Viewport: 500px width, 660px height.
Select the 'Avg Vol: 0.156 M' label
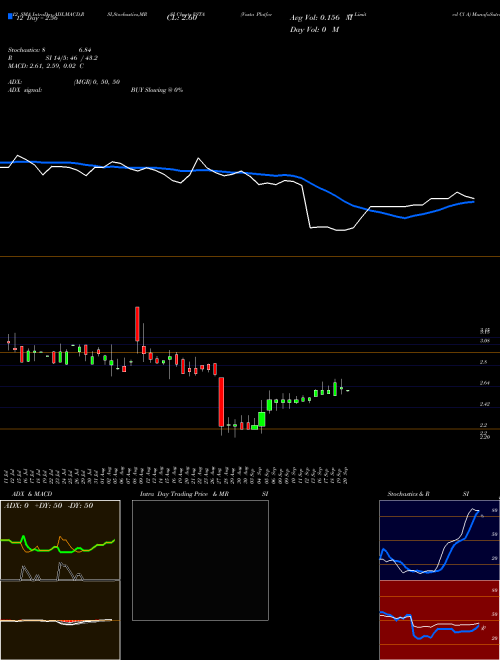click(321, 18)
